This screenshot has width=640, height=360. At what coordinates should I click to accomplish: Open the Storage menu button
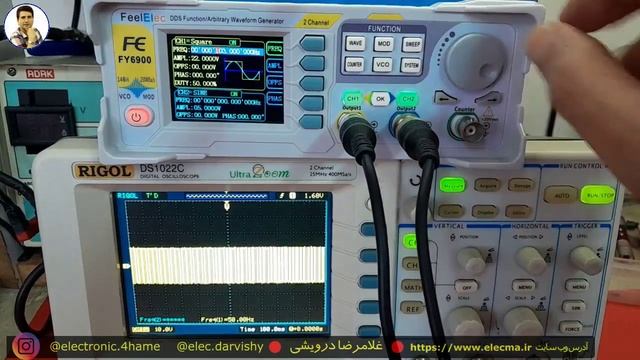click(x=521, y=186)
